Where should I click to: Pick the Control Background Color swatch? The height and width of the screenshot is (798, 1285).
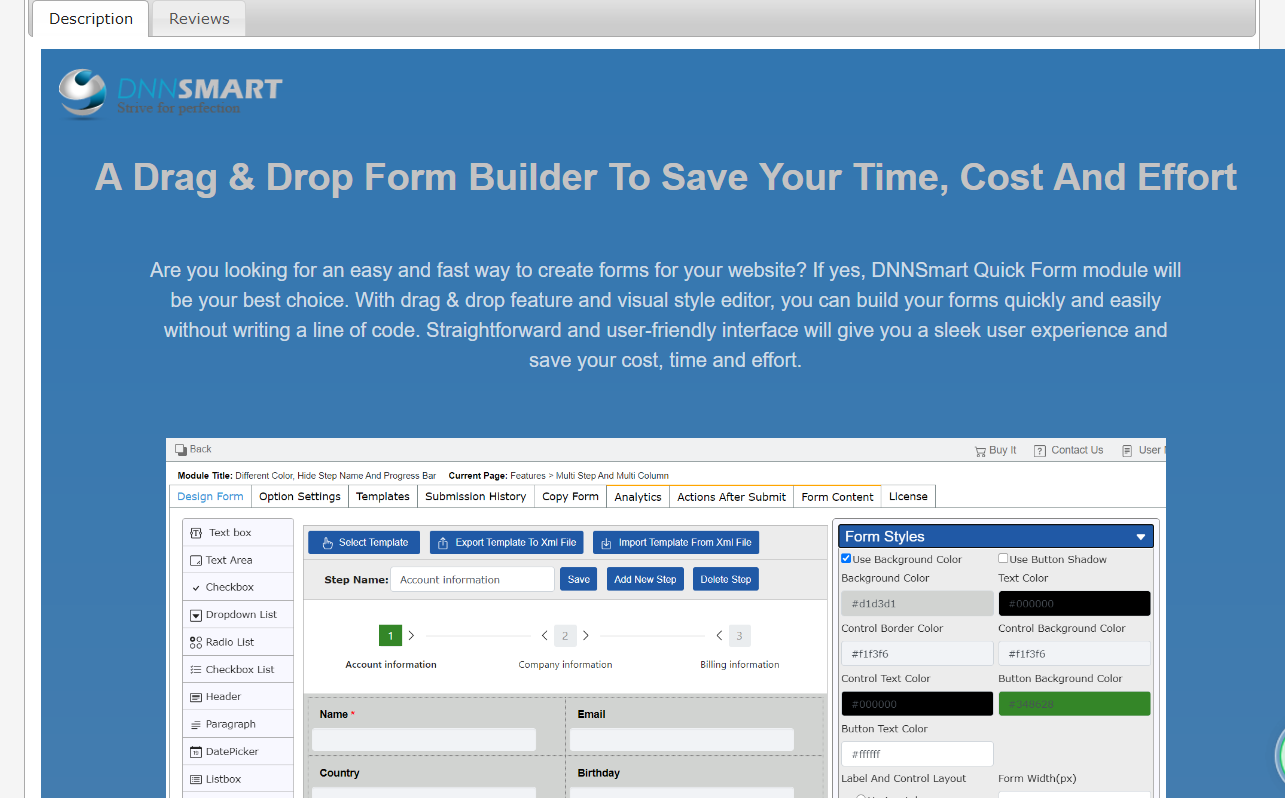(1074, 654)
